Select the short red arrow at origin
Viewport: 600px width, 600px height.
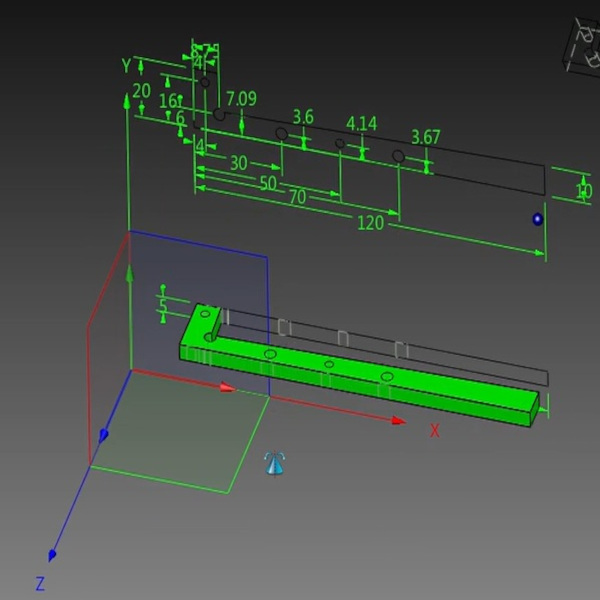[x=226, y=387]
